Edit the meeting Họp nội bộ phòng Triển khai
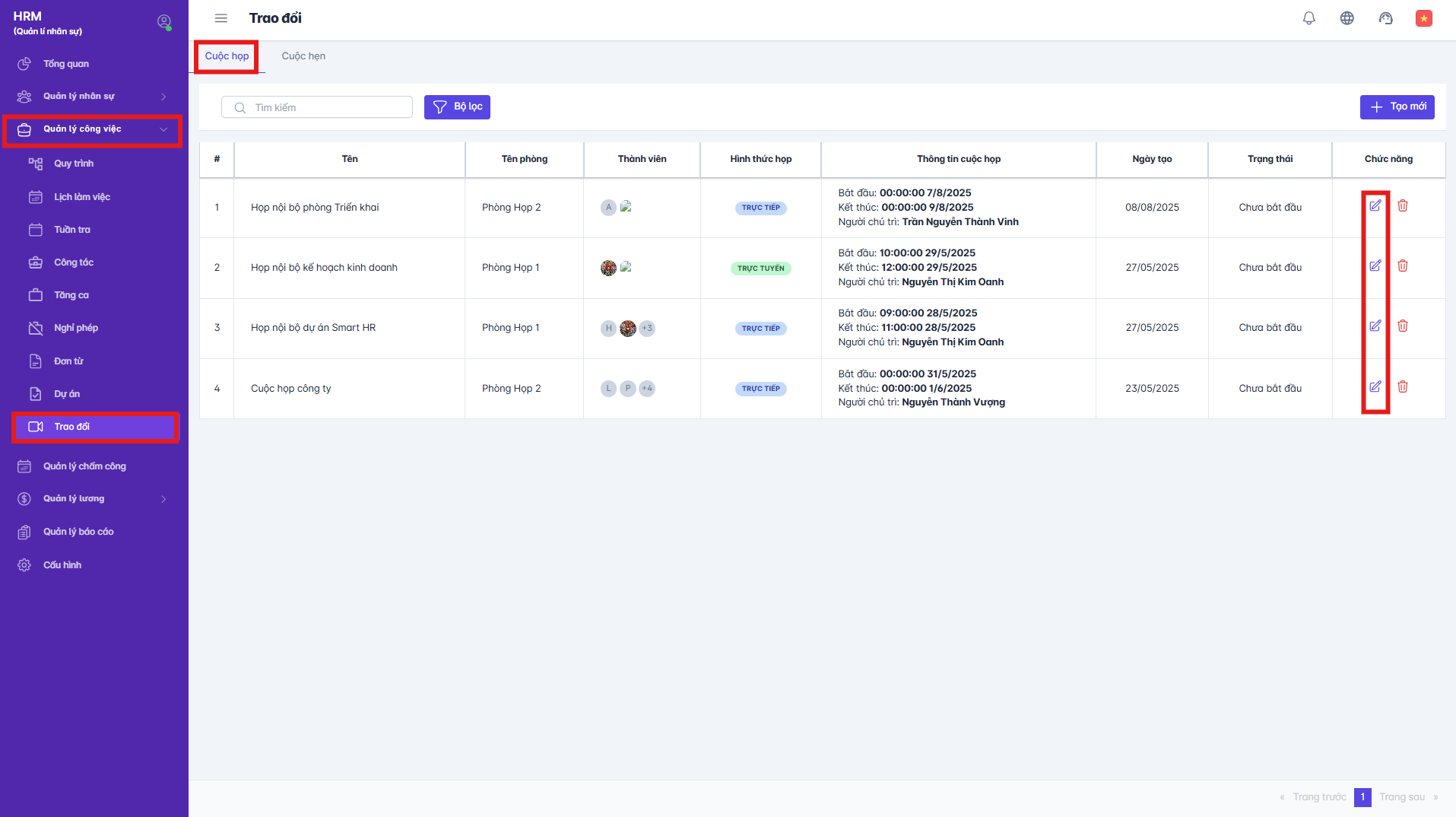This screenshot has width=1456, height=817. [1376, 205]
